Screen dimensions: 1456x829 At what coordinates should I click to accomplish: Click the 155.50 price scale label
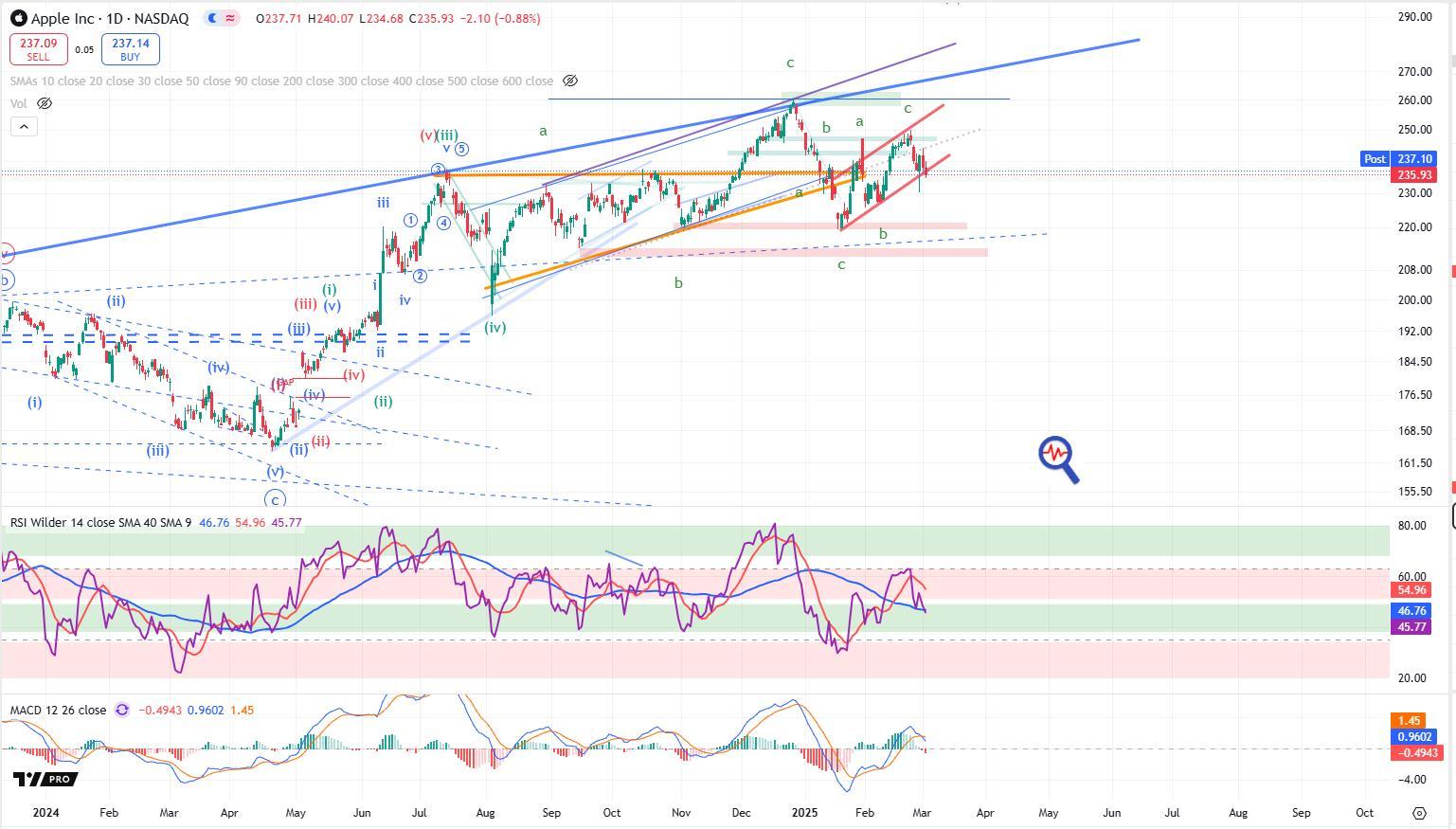[1414, 492]
